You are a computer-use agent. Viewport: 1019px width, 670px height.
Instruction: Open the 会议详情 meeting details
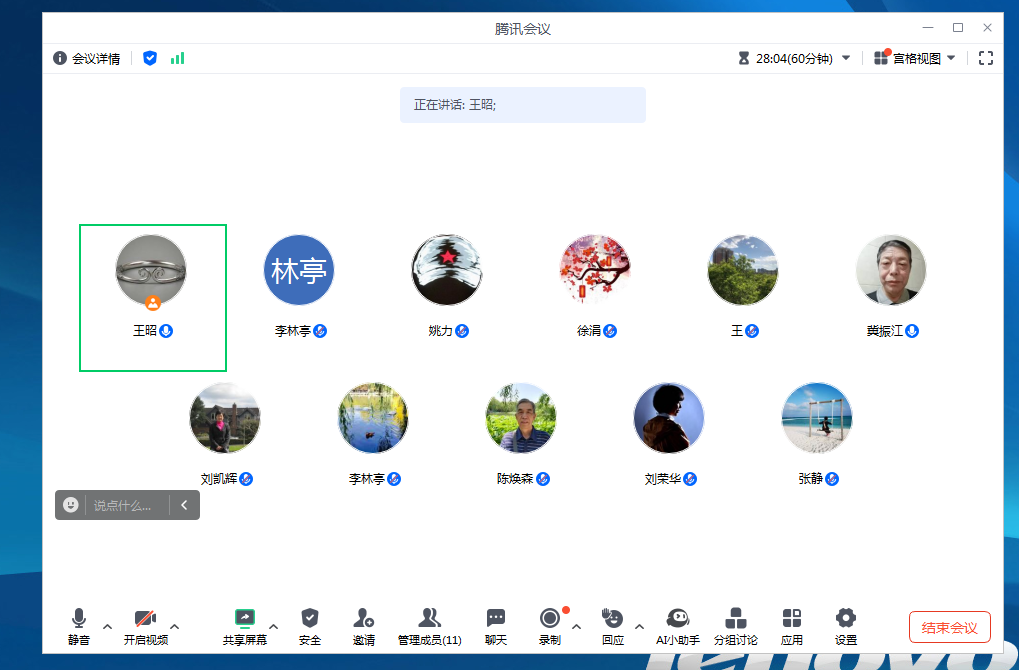(x=87, y=58)
